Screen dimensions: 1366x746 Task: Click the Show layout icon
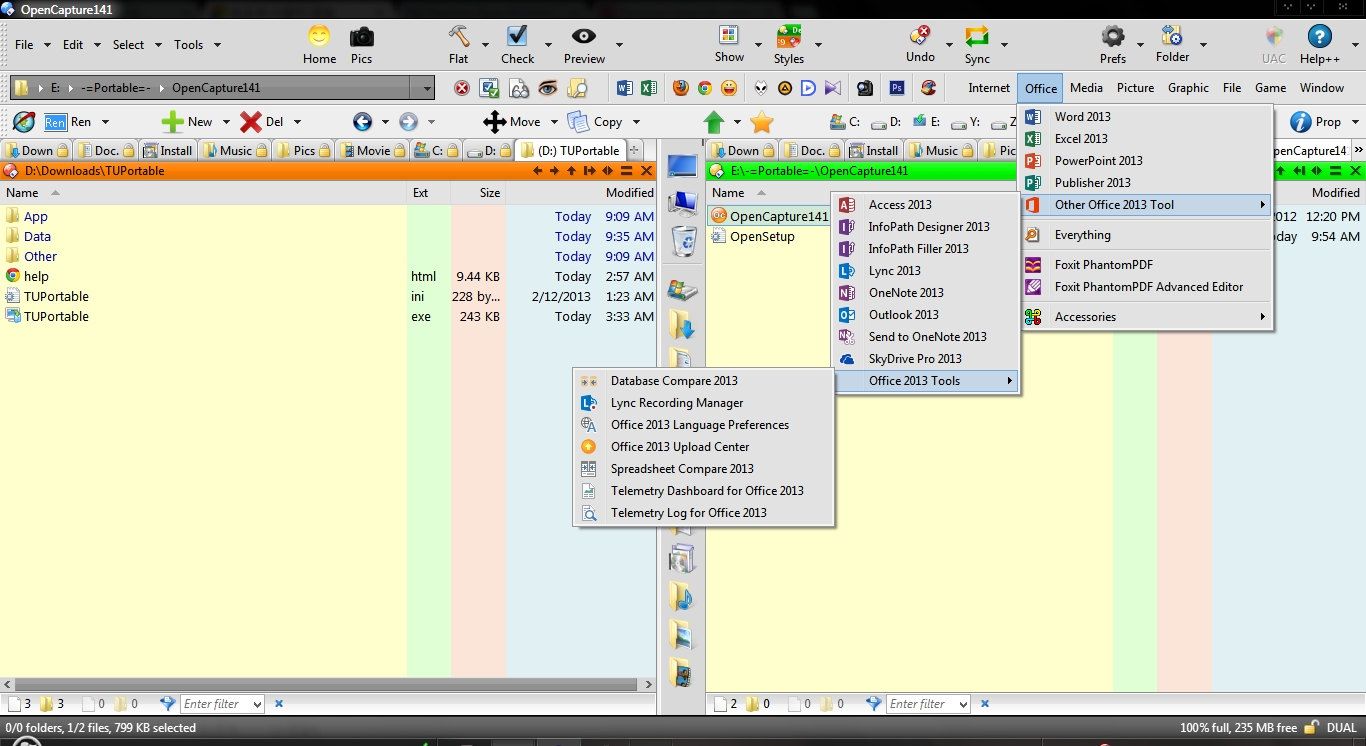pyautogui.click(x=729, y=36)
